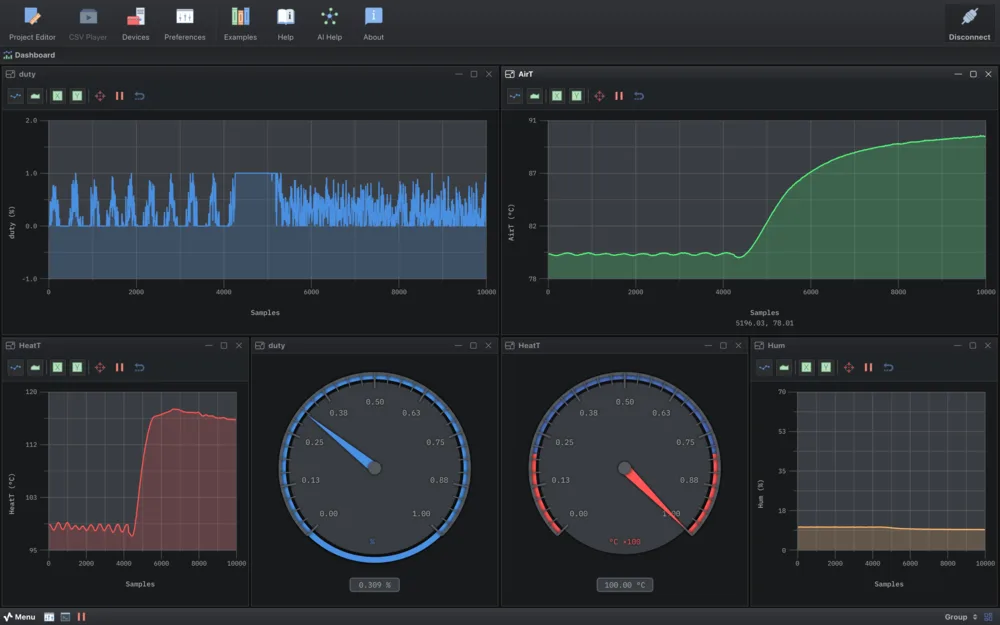Click the CSV Player toolbar item
Screen dimensions: 1000x625
pyautogui.click(x=88, y=24)
